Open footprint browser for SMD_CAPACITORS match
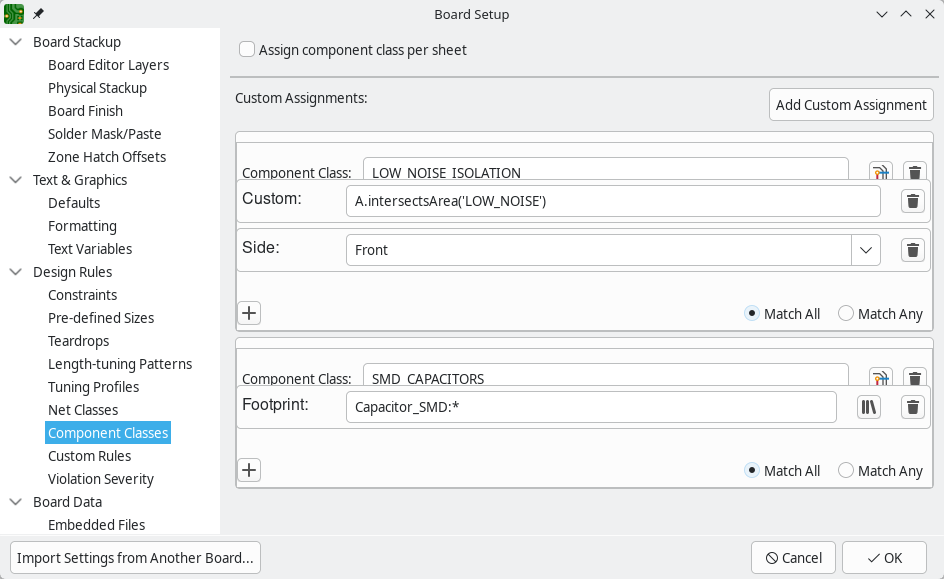This screenshot has width=944, height=579. [x=867, y=407]
